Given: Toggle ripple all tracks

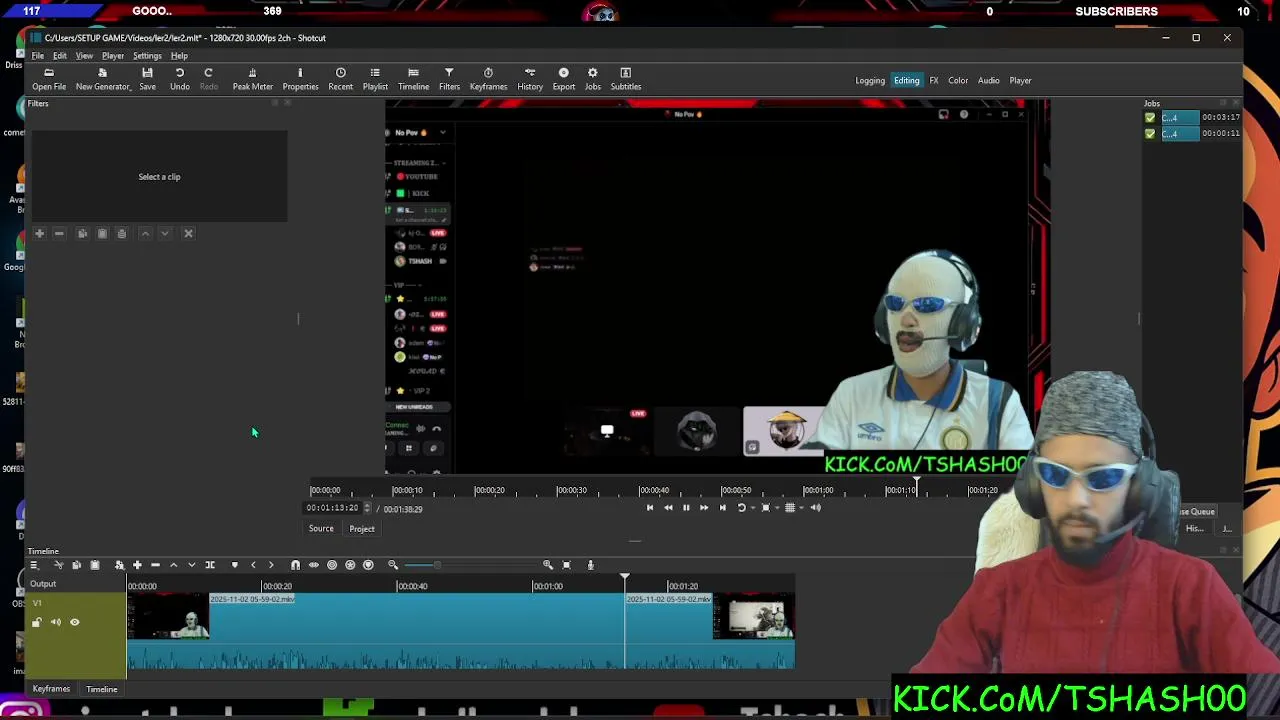Looking at the screenshot, I should [350, 565].
